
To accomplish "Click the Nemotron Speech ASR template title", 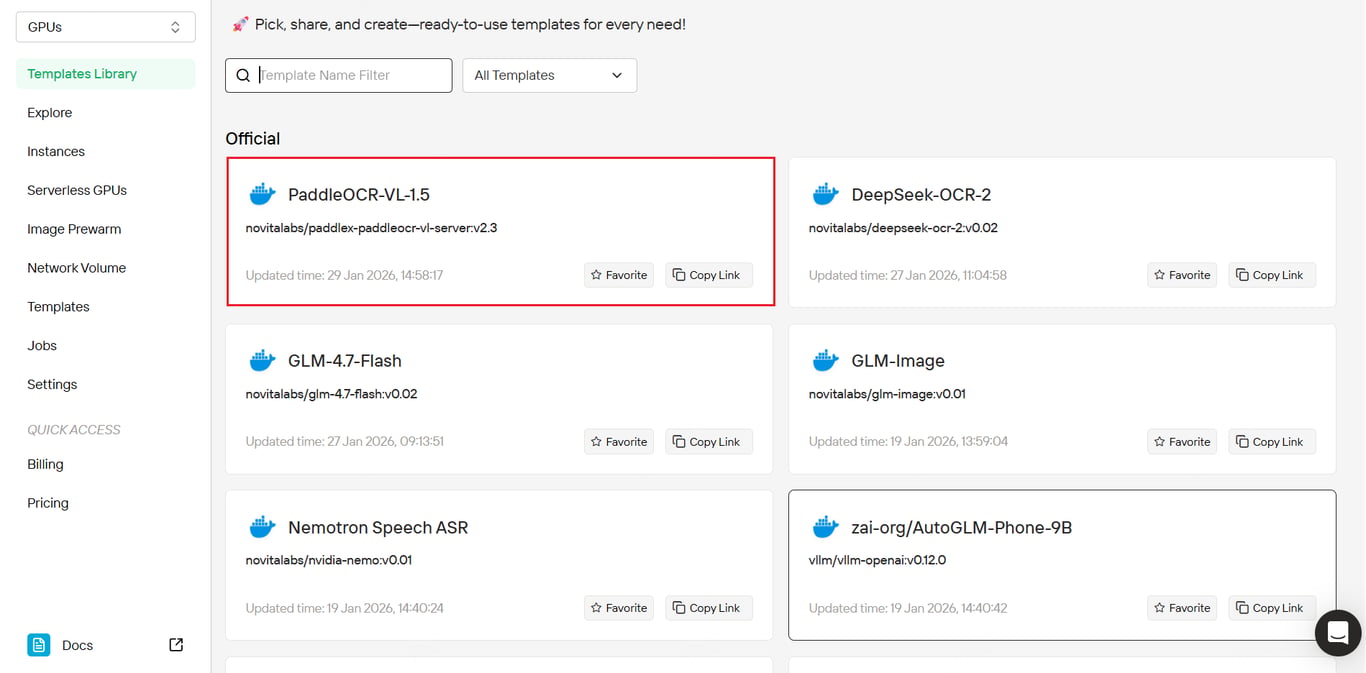I will point(378,527).
